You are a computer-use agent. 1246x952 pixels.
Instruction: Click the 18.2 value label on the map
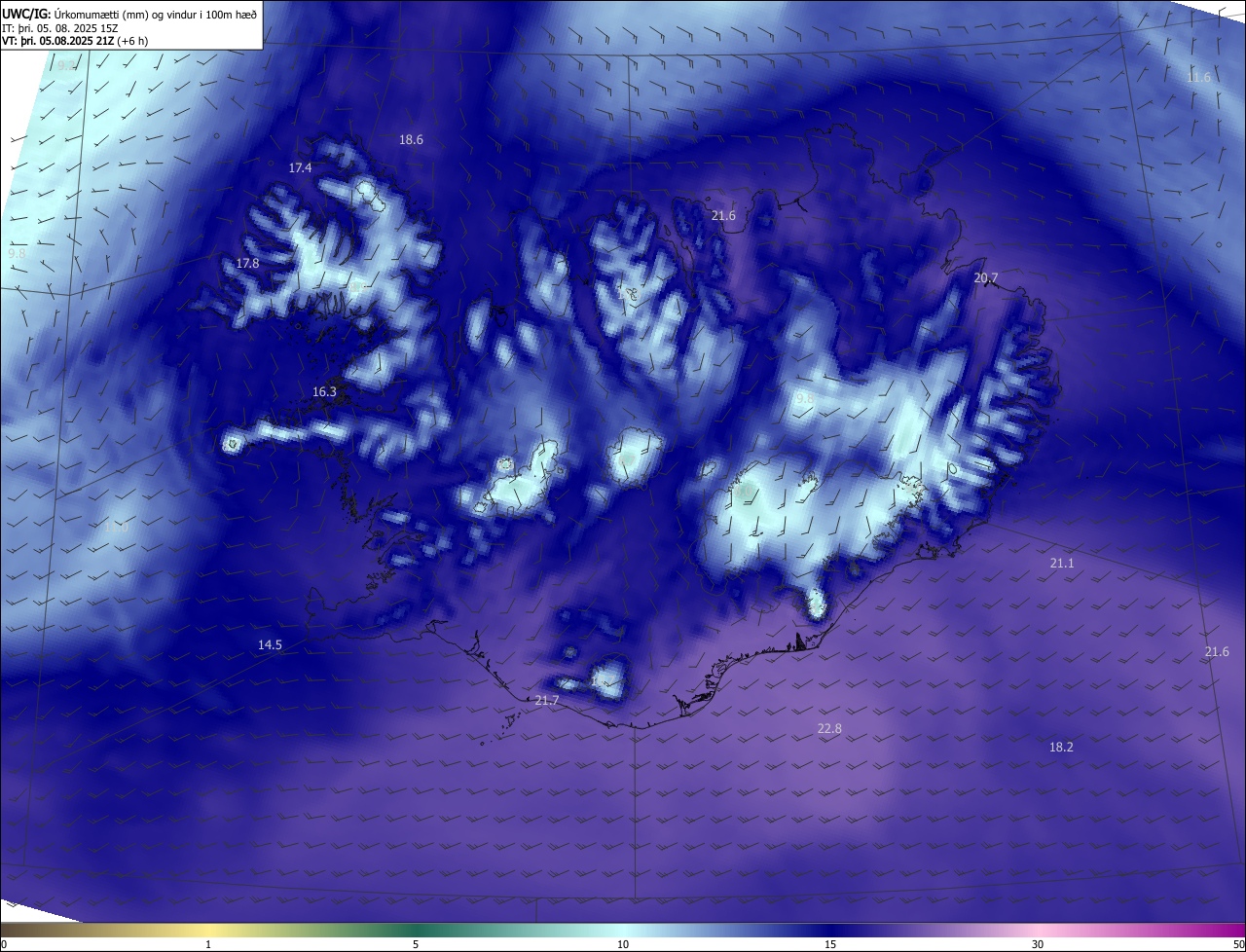pyautogui.click(x=1061, y=748)
